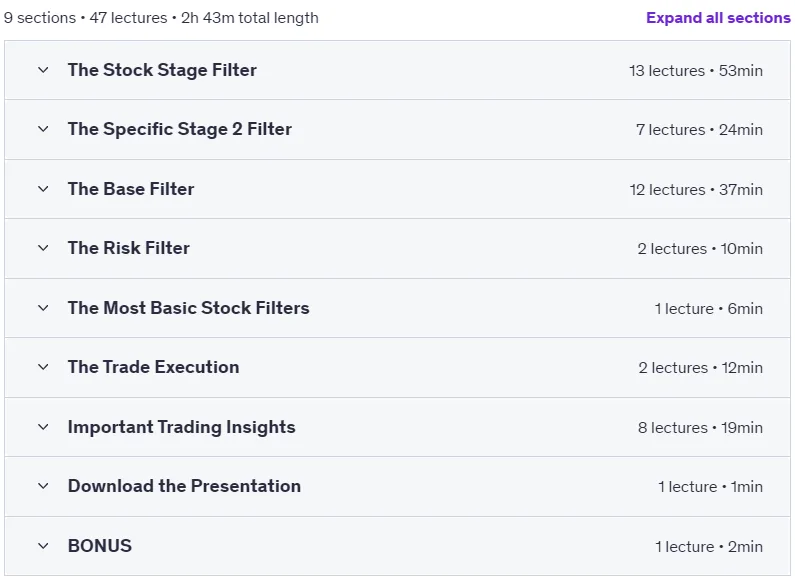This screenshot has width=795, height=579.
Task: Select The Most Basic Stock Filters heading
Action: 189,308
